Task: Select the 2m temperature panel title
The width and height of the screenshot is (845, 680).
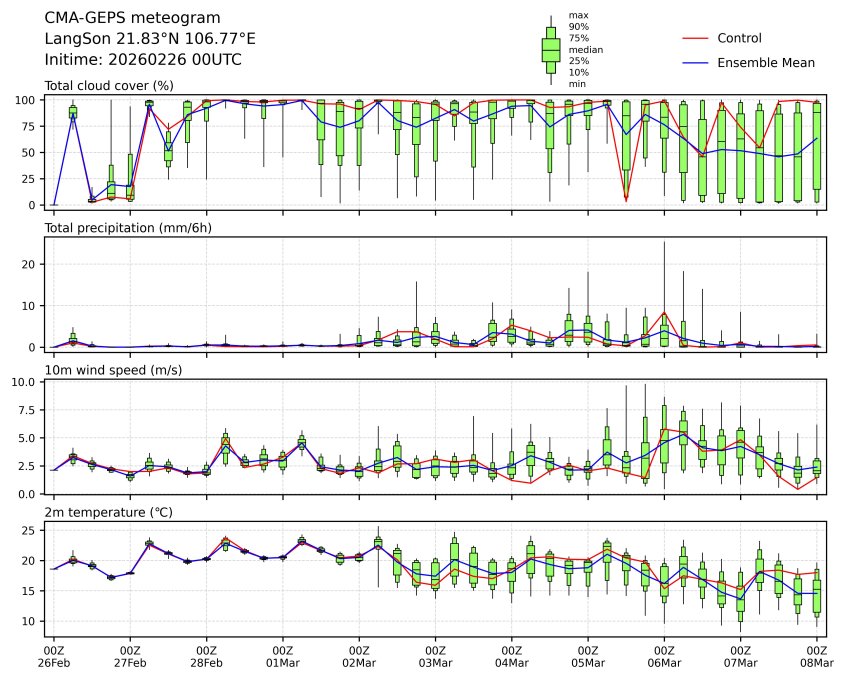Action: [110, 513]
